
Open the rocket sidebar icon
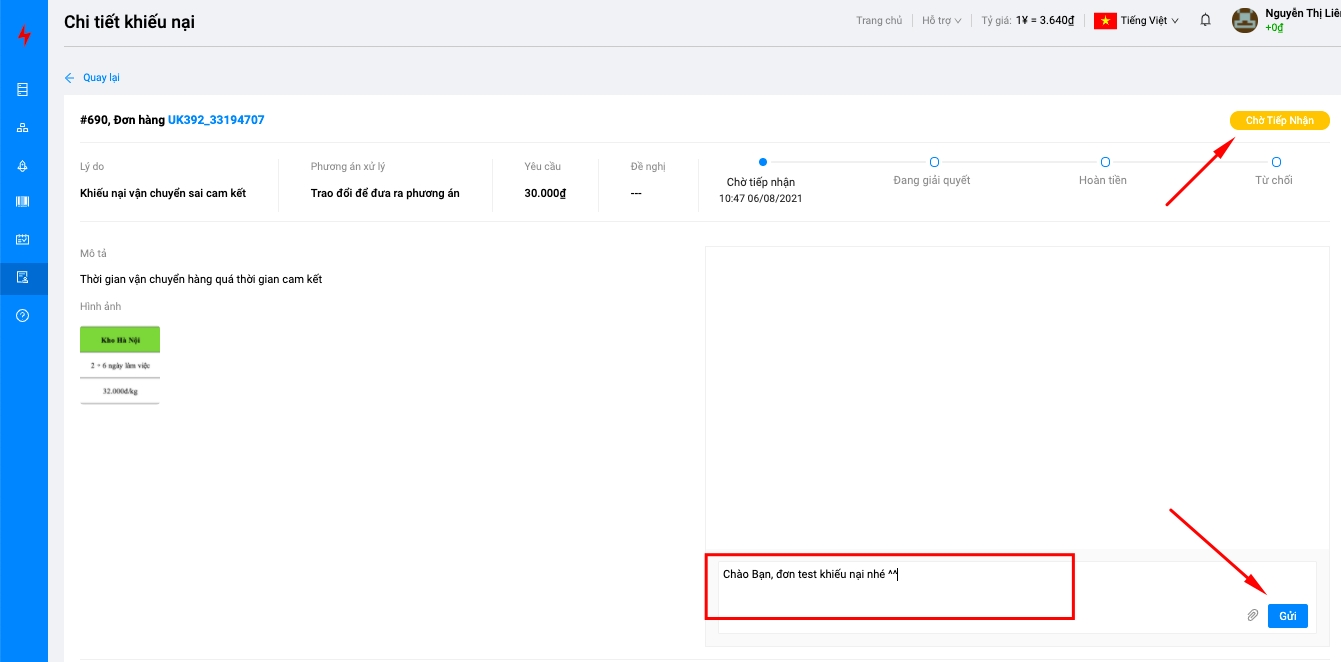point(23,166)
